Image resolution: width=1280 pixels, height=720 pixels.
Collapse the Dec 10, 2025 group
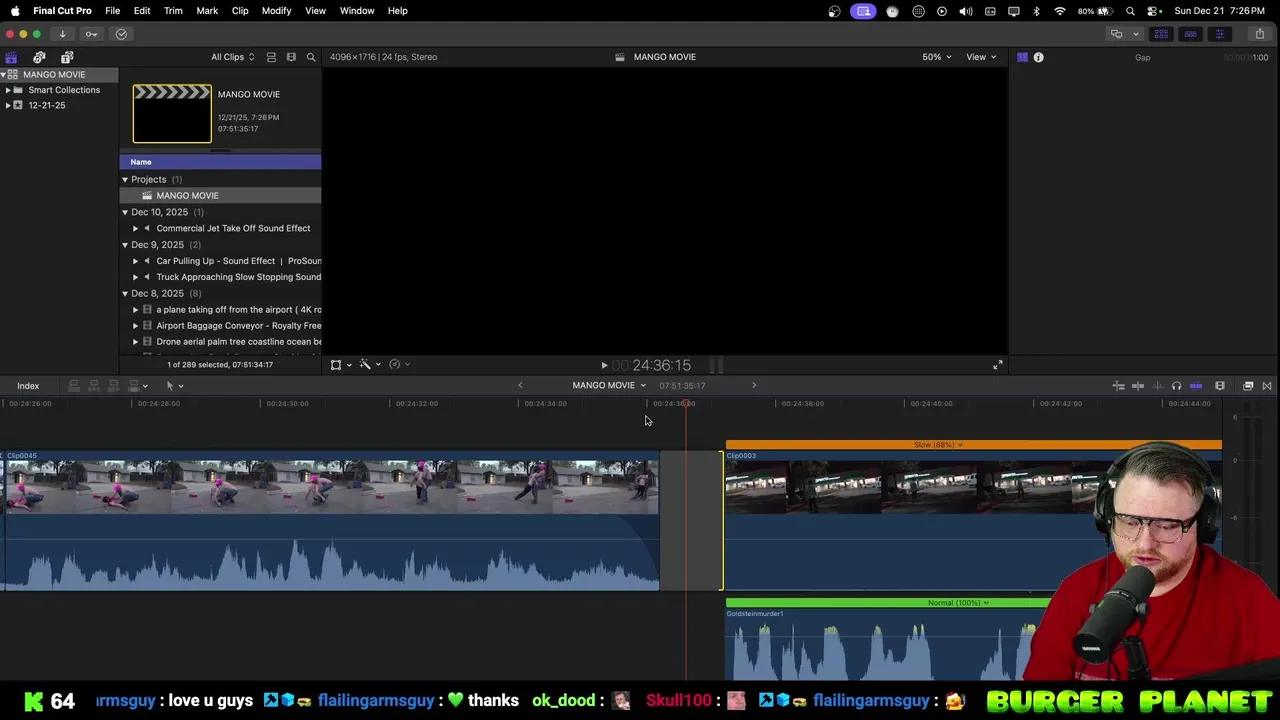[x=125, y=212]
